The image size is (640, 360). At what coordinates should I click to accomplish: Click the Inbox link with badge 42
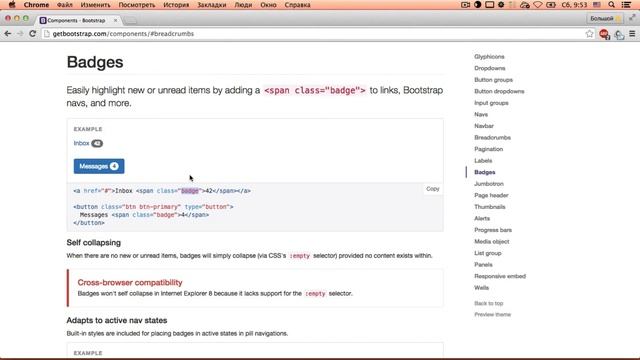tap(88, 143)
